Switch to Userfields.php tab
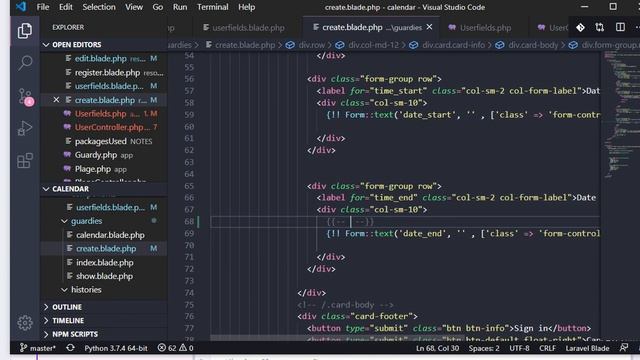 click(480, 28)
